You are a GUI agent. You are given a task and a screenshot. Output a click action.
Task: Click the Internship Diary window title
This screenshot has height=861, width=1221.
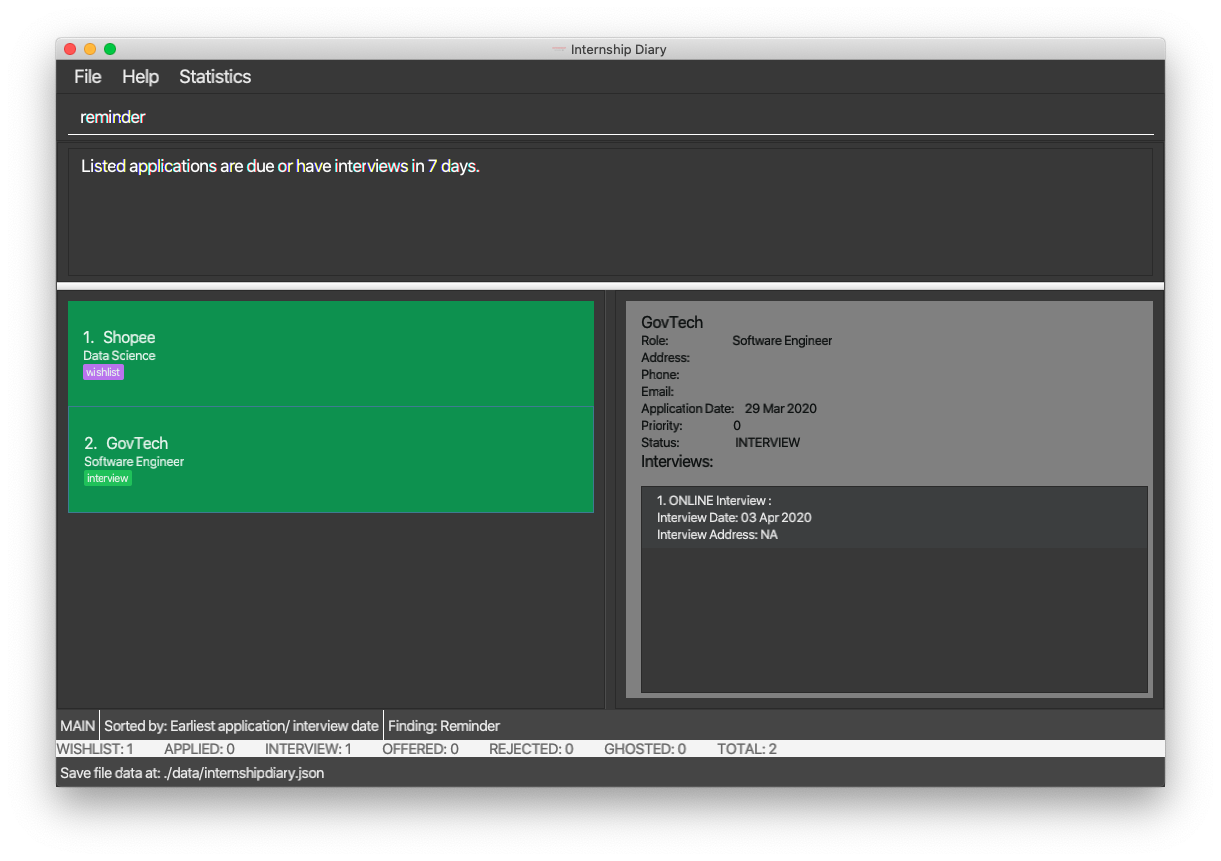click(618, 49)
